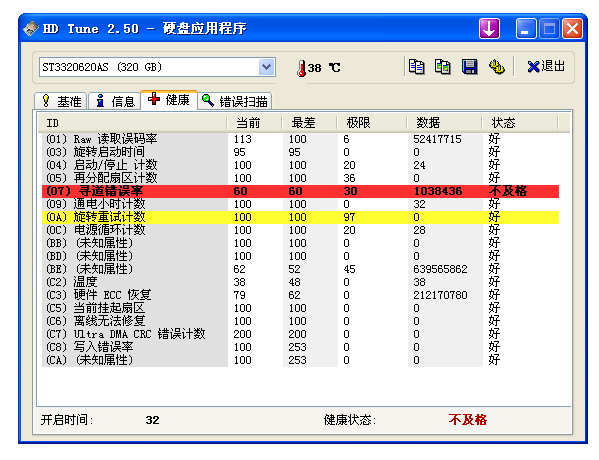Save screenshot with floppy disk icon
This screenshot has height=460, width=599.
click(x=469, y=67)
